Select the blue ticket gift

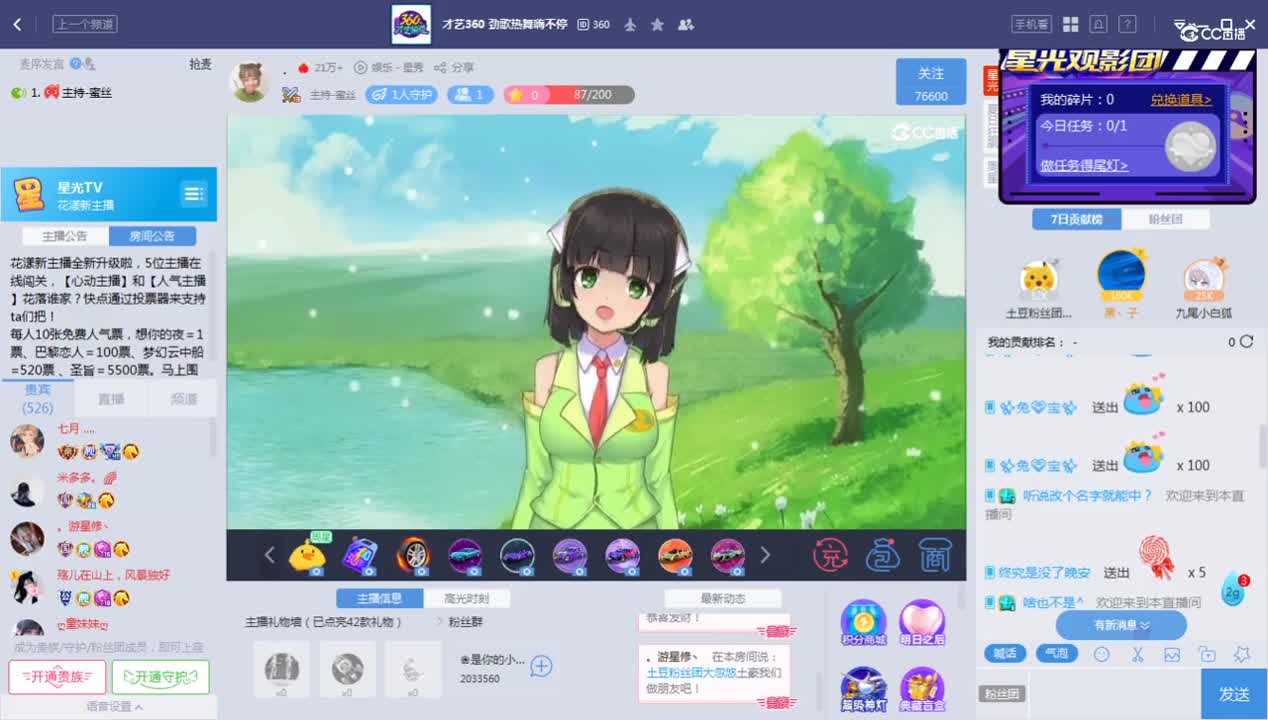coord(359,555)
